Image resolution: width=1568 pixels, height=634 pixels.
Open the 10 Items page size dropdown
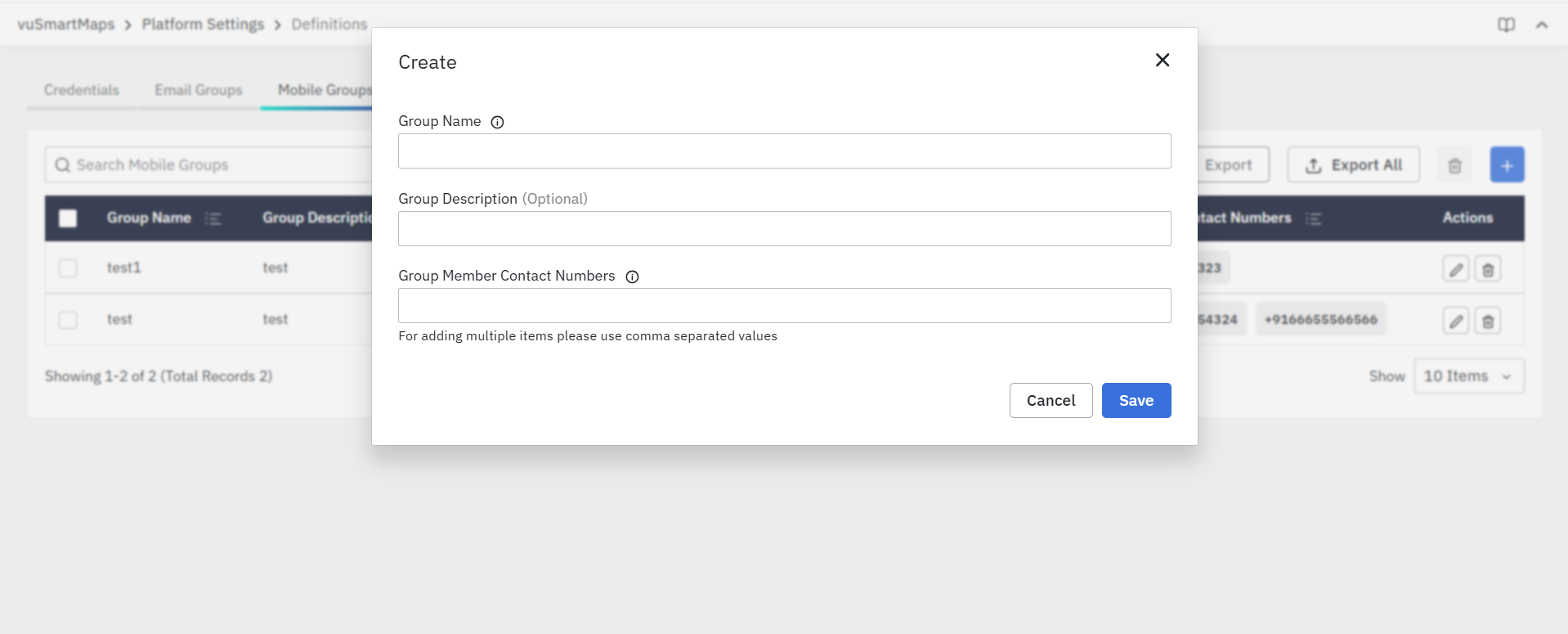click(x=1468, y=376)
